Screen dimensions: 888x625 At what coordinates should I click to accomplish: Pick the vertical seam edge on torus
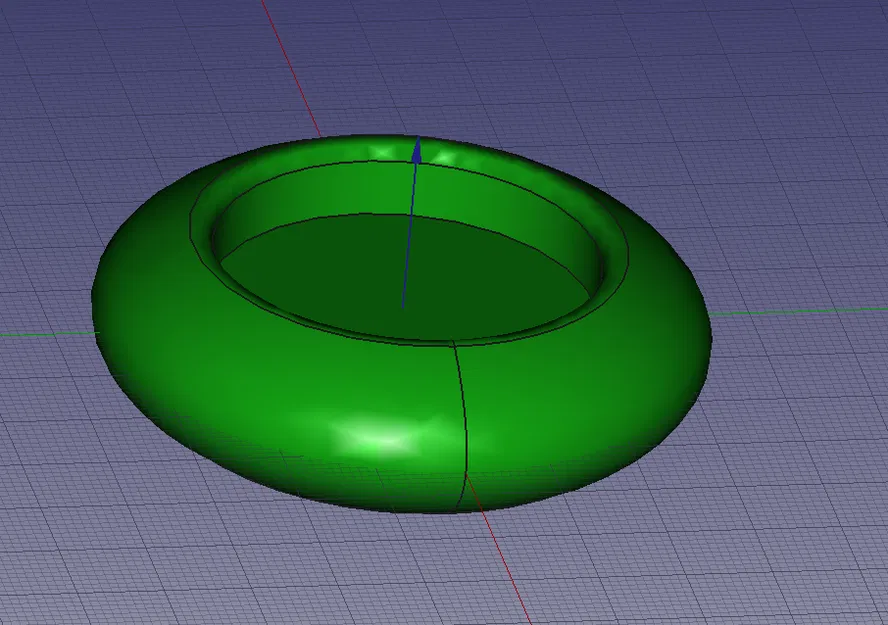[463, 425]
